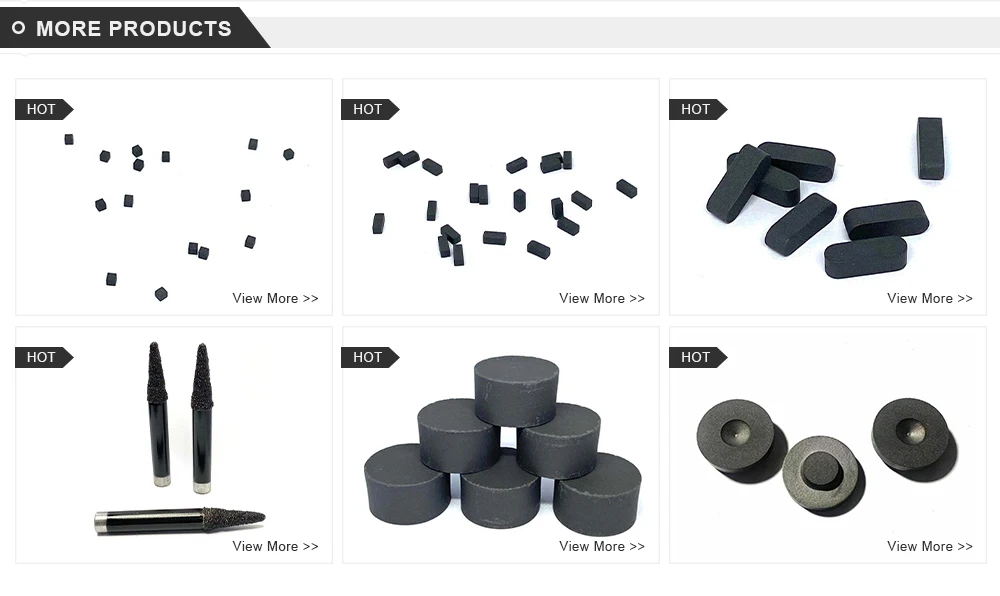
Task: Click image of pyramid of black cylinders
Action: pos(501,445)
